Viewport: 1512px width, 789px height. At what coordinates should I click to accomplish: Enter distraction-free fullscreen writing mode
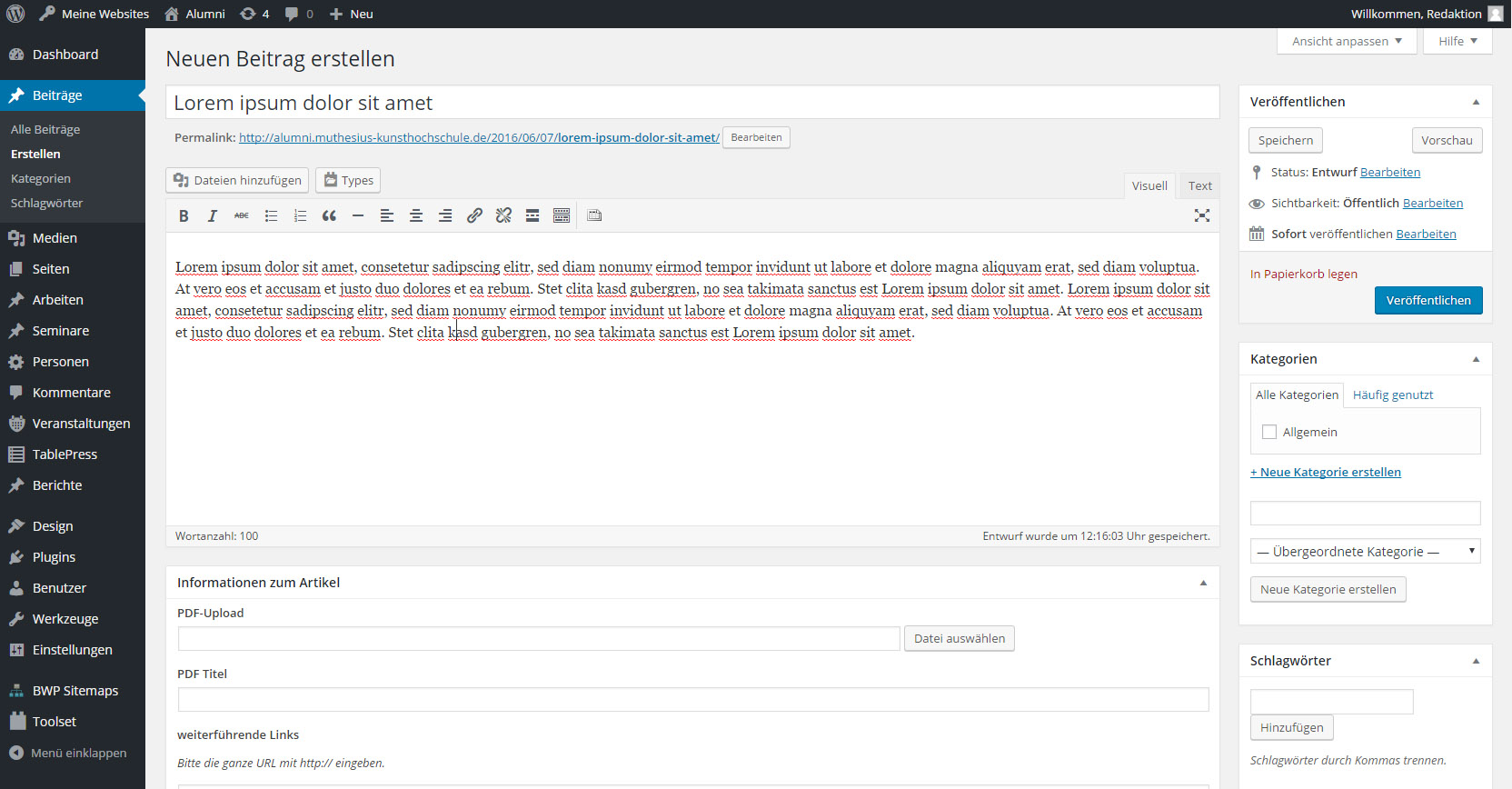(x=1201, y=215)
